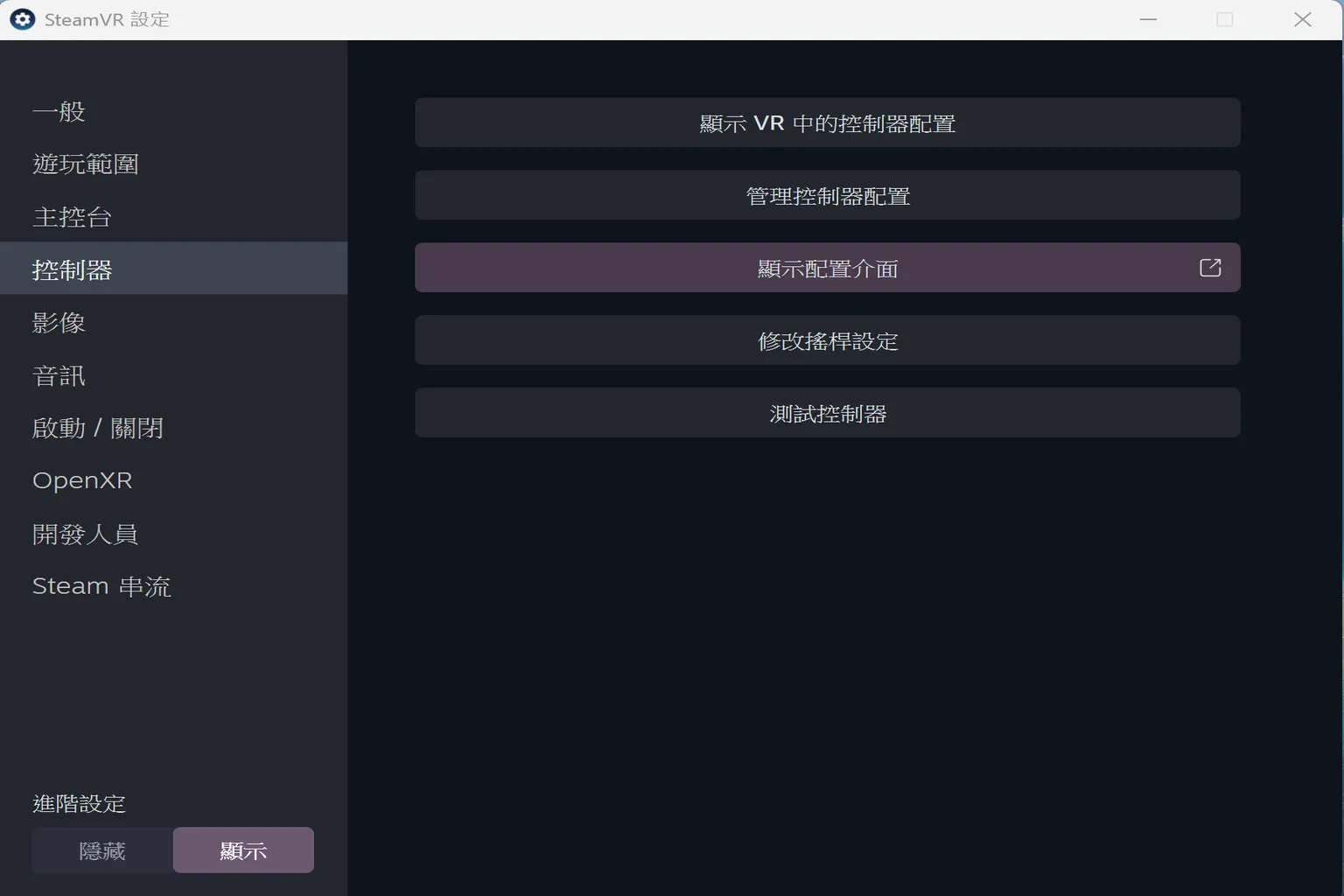Set advanced settings toggle to 隱藏
Screen dimensions: 1344x896
click(102, 850)
